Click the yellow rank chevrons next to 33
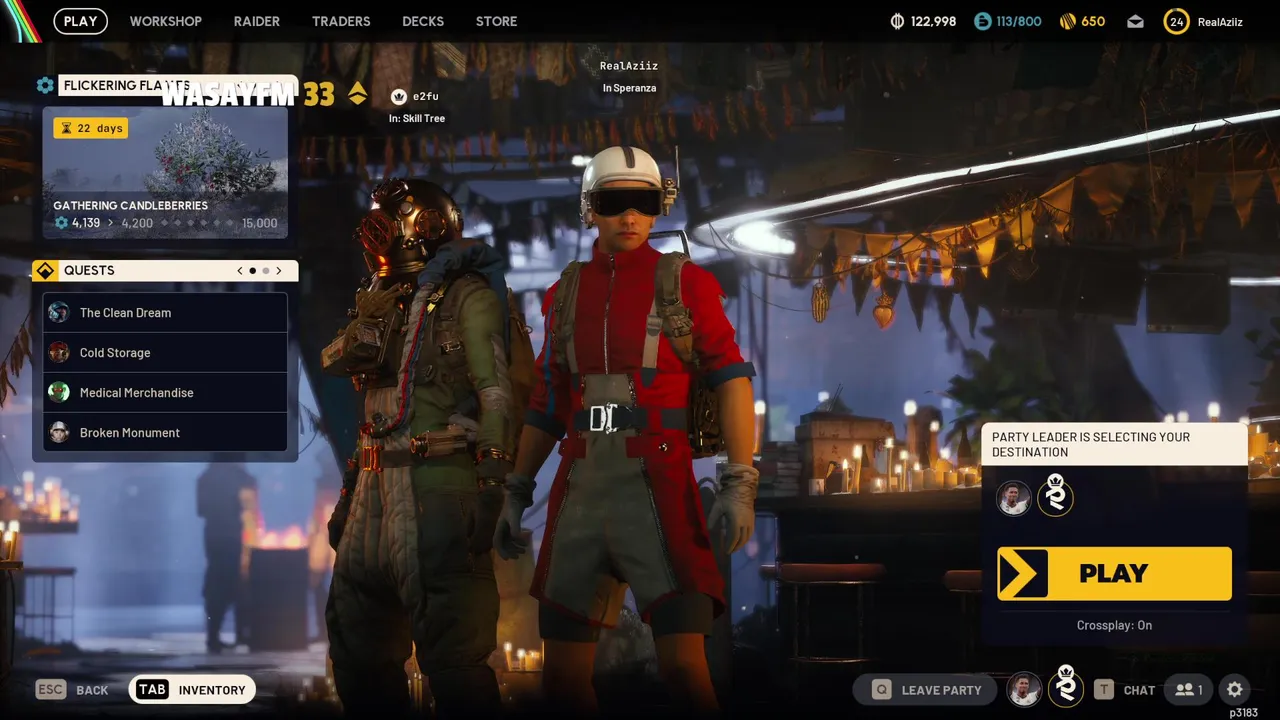This screenshot has height=720, width=1280. (x=357, y=94)
